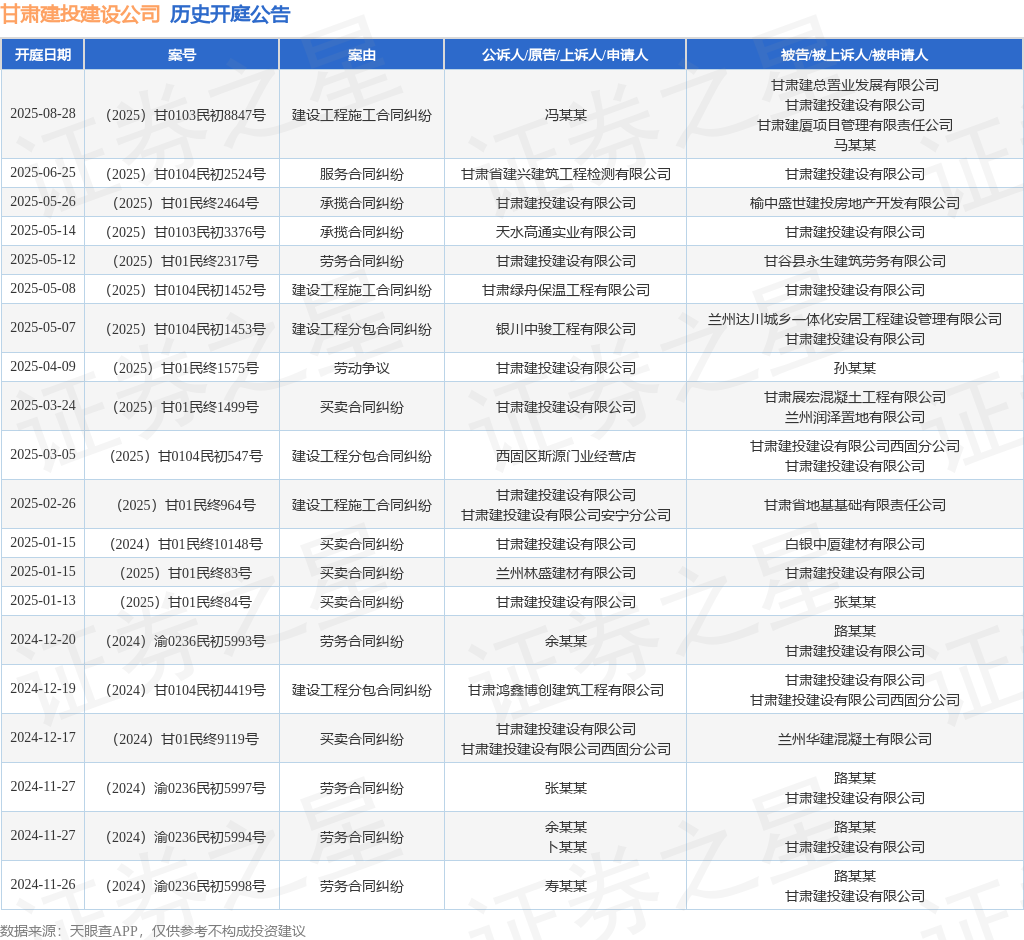Click defendant 兰州润泽置地有限公司
The image size is (1024, 940).
855,417
